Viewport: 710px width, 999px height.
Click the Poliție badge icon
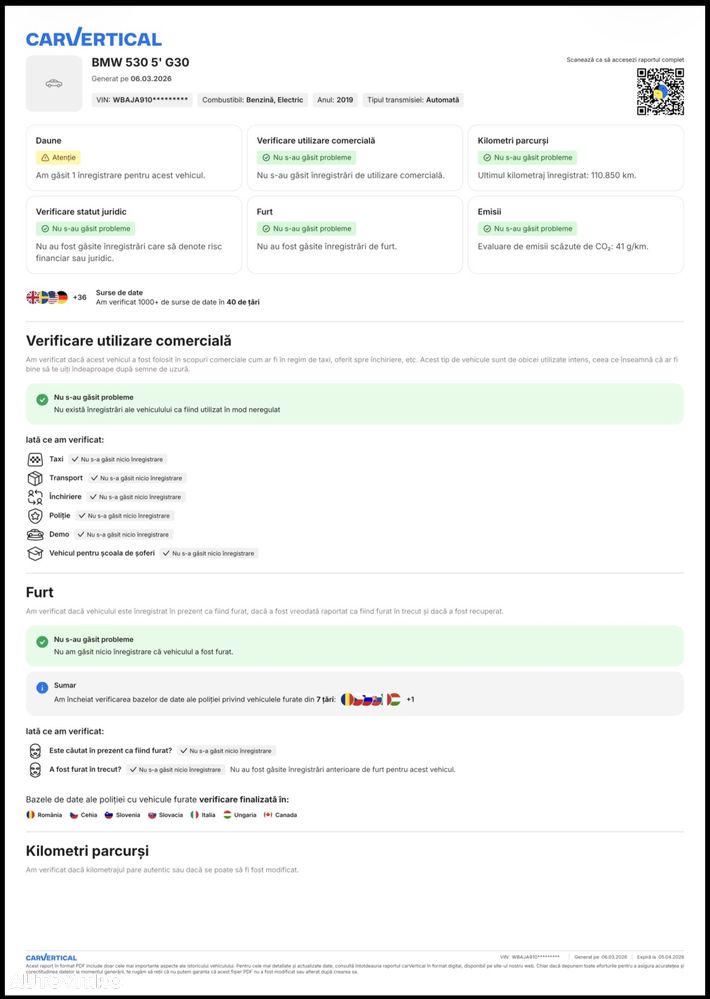tap(35, 516)
